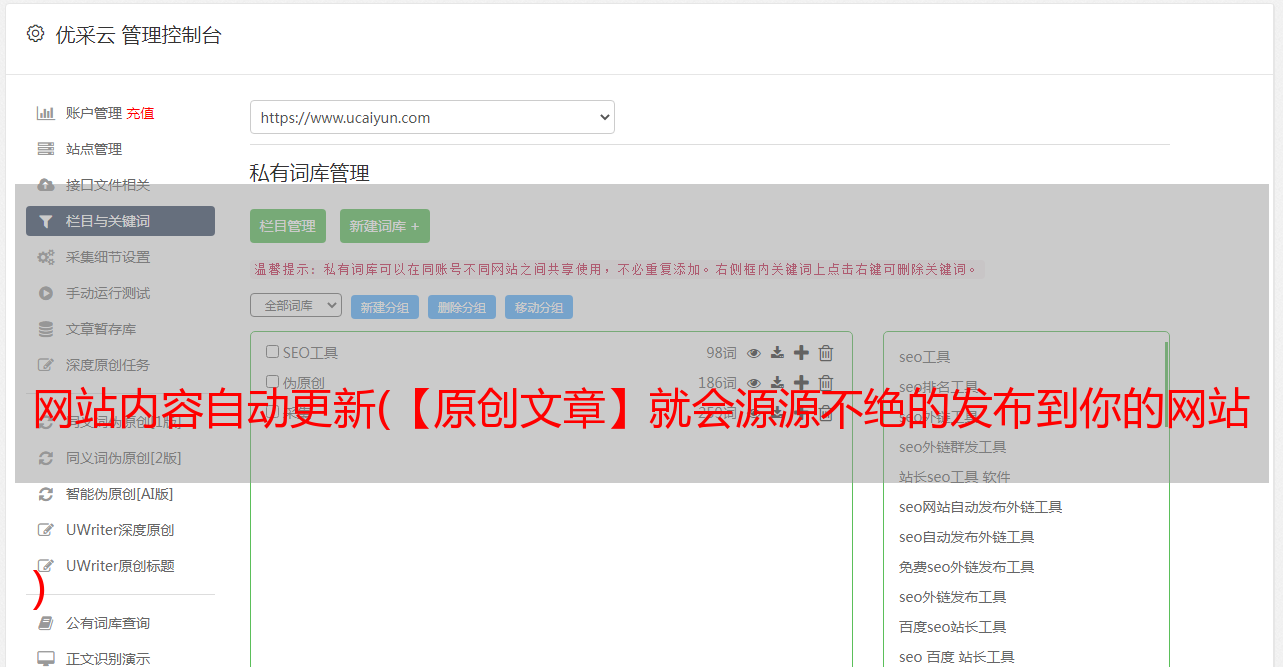Image resolution: width=1283 pixels, height=667 pixels.
Task: Go to UWriter原创标题
Action: tap(120, 566)
